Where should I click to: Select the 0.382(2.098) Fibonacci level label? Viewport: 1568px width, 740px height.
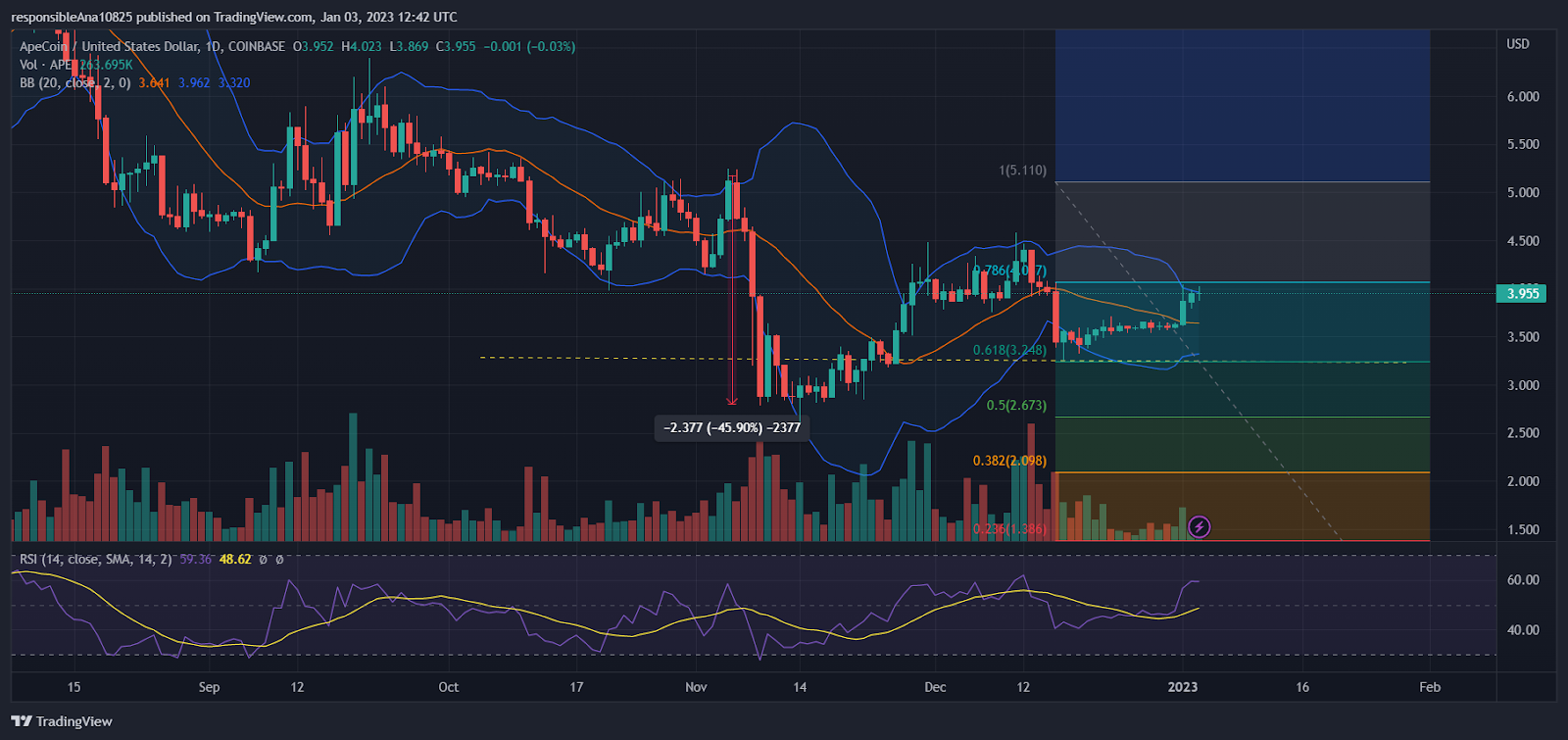(x=1009, y=461)
